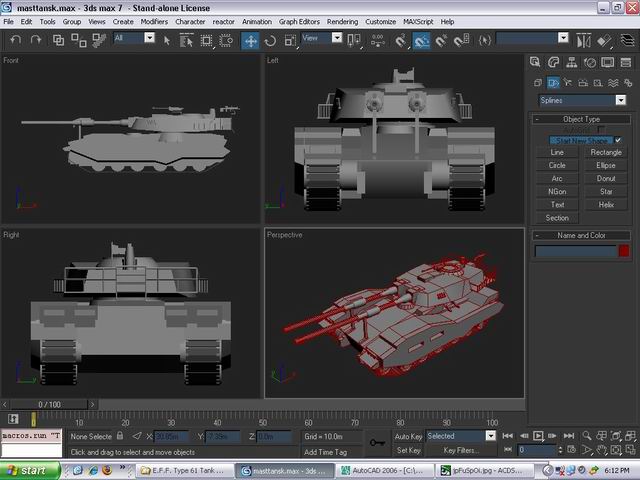Uncheck the Start New Shape checkbox
This screenshot has height=480, width=640.
618,140
